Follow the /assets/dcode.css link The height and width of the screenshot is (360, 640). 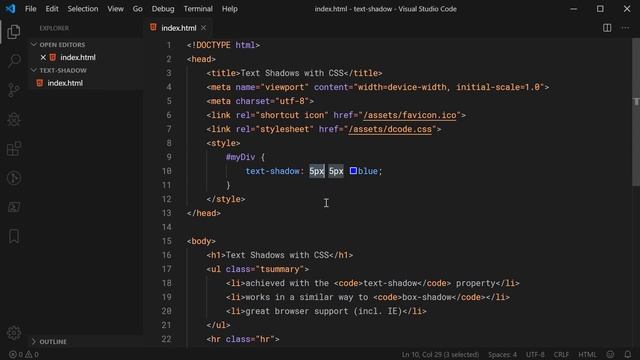coord(390,129)
